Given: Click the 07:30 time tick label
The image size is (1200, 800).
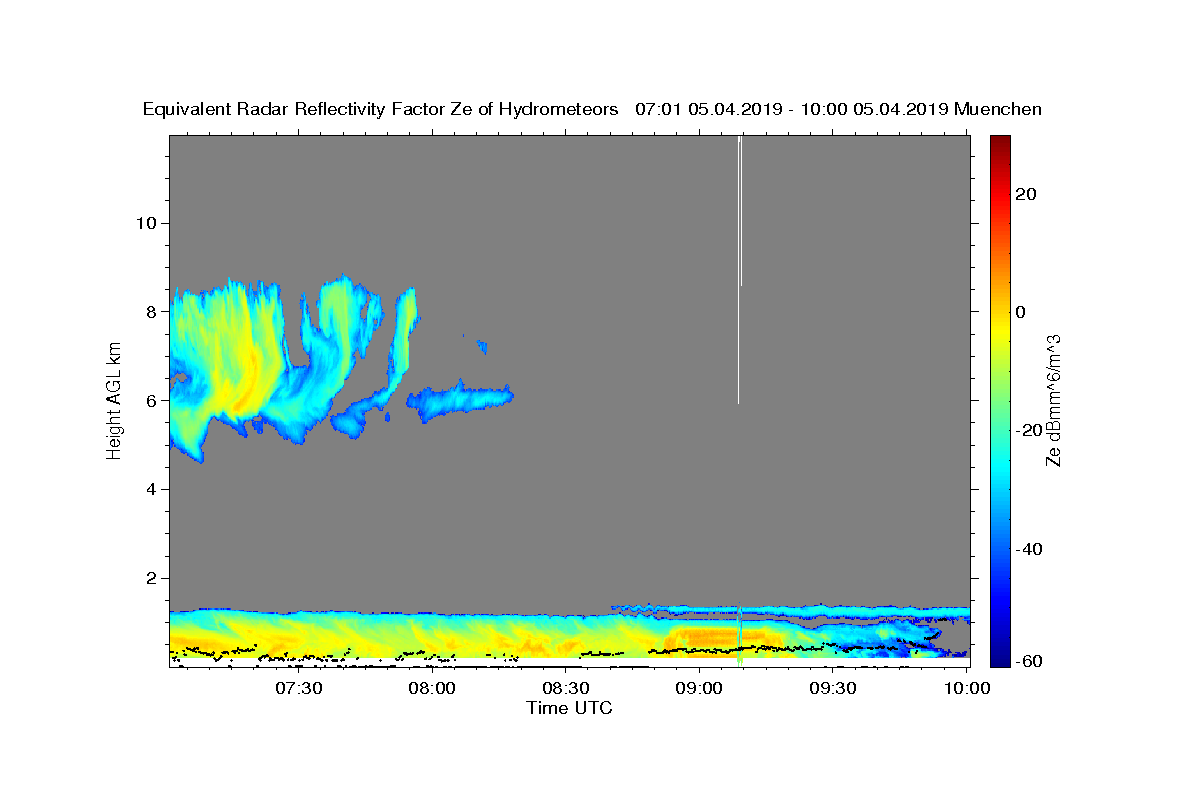Looking at the screenshot, I should click(300, 688).
